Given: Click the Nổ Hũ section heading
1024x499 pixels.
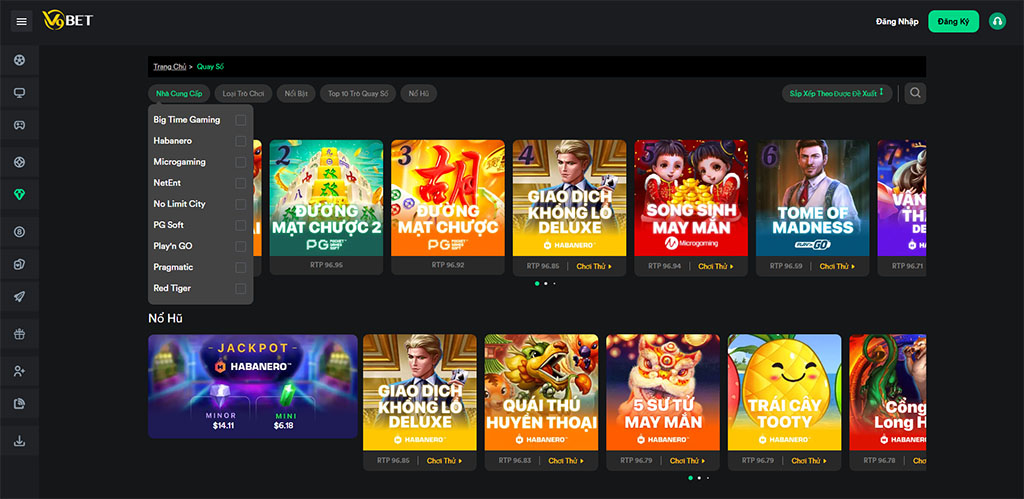Looking at the screenshot, I should (165, 318).
